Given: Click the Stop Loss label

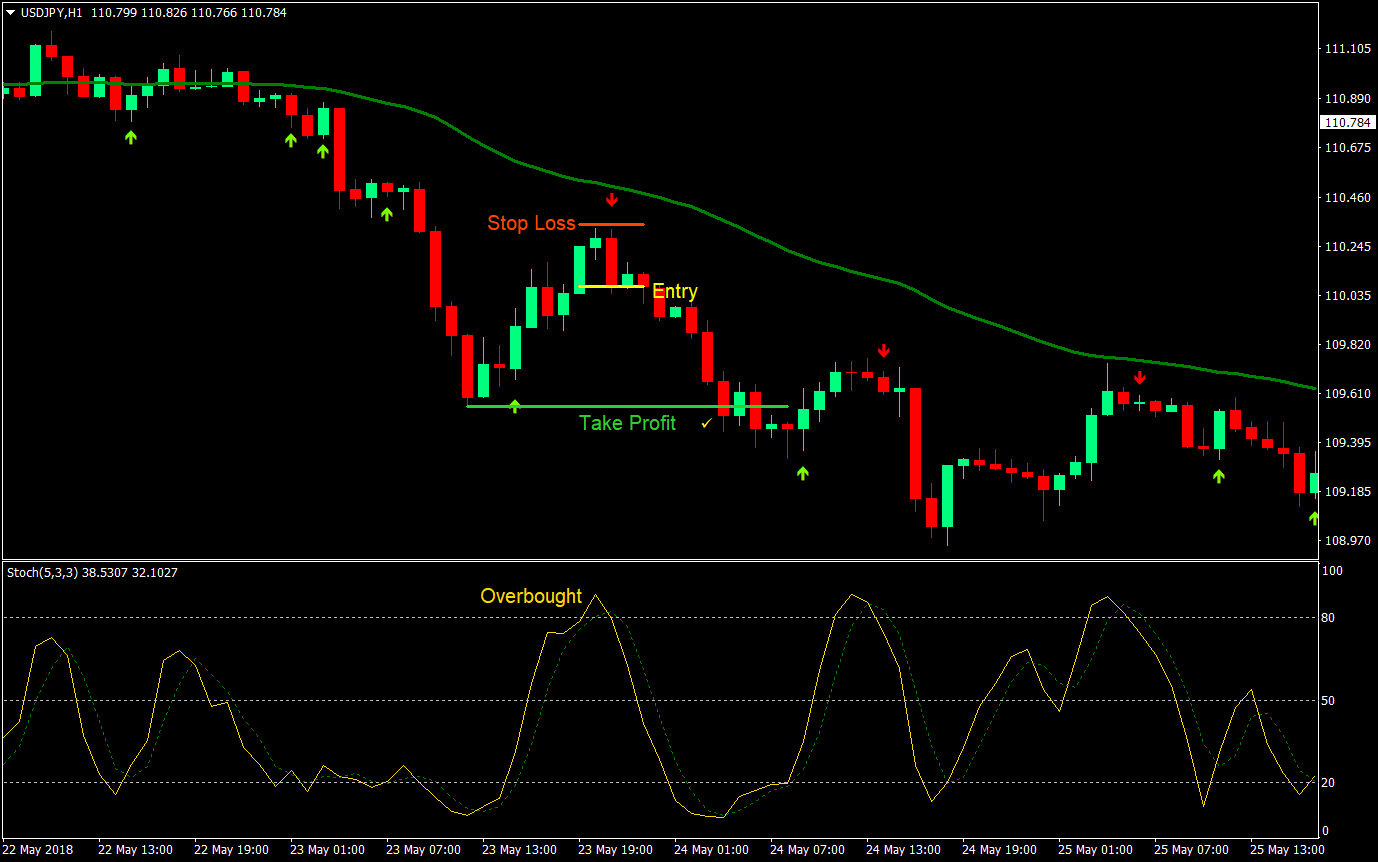Looking at the screenshot, I should [x=531, y=223].
